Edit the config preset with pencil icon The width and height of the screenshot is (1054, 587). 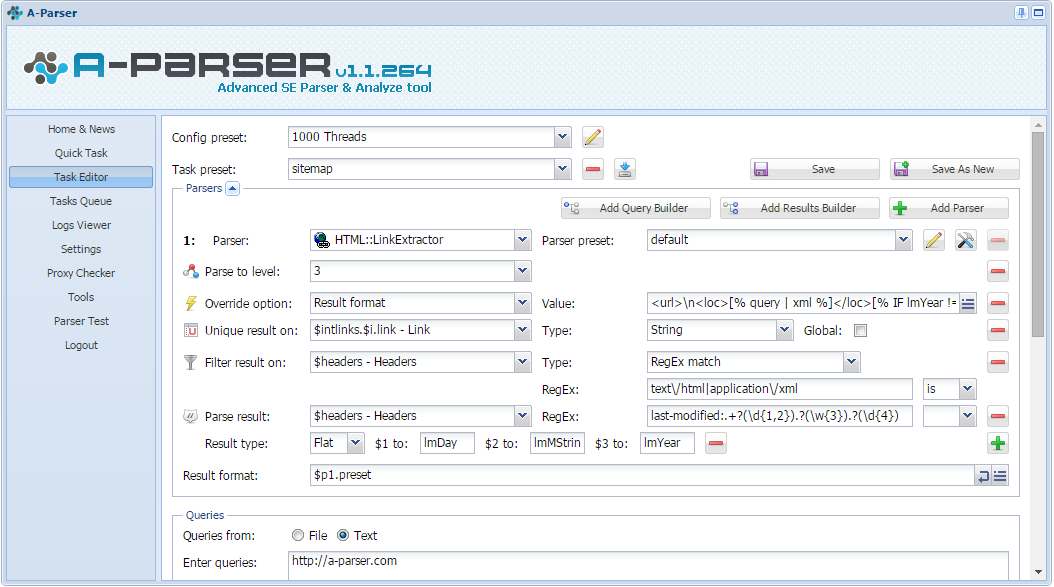coord(592,137)
